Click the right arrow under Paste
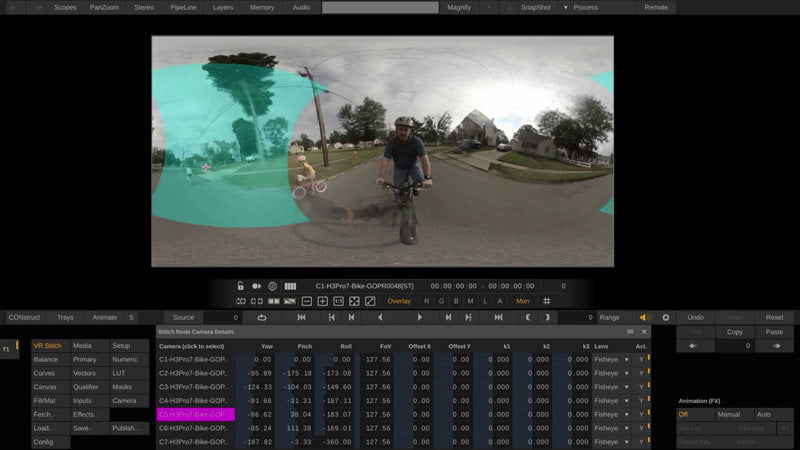Viewport: 800px width, 450px height. [777, 346]
